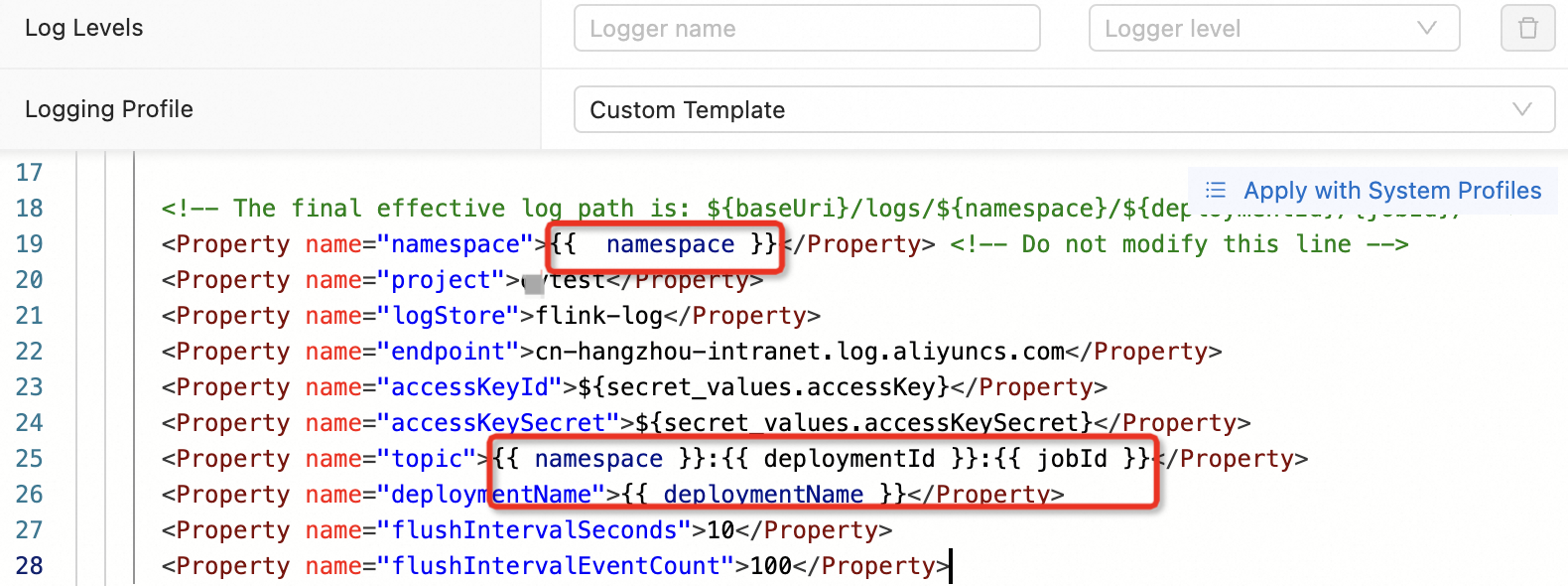Screen dimensions: 1568x586
Task: Click line number 21 in the gutter
Action: [x=30, y=316]
